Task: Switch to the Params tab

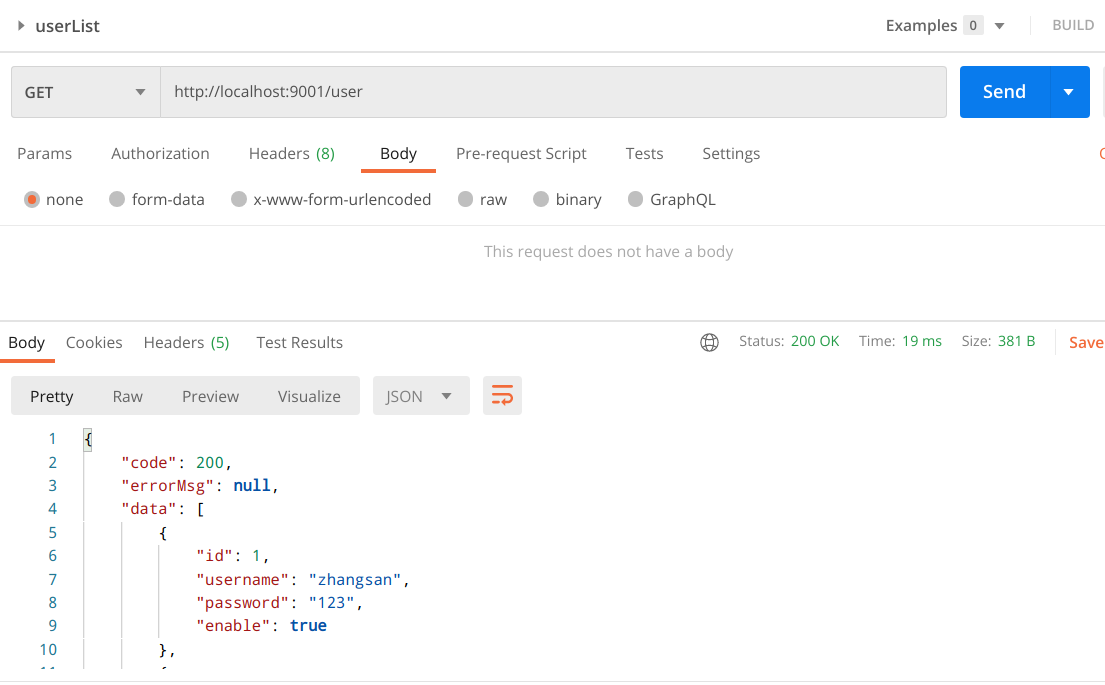Action: click(45, 154)
